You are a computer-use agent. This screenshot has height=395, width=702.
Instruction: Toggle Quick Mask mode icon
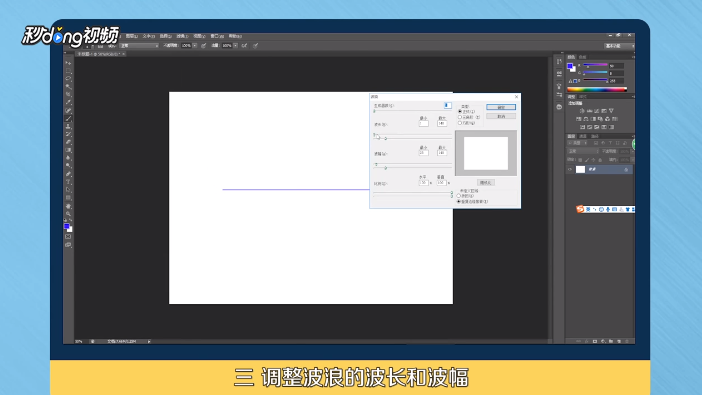[x=68, y=236]
